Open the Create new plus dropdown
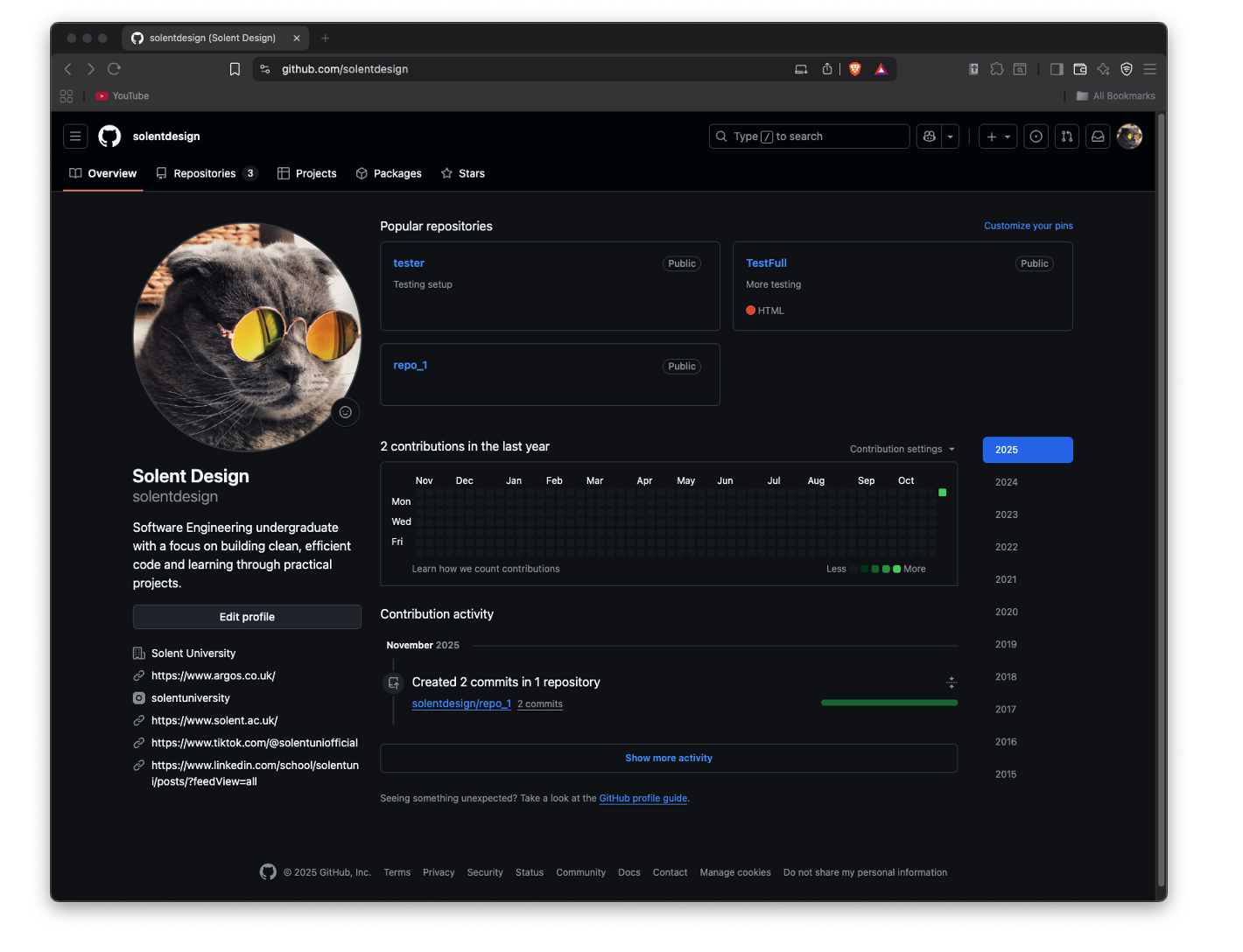 pyautogui.click(x=998, y=136)
